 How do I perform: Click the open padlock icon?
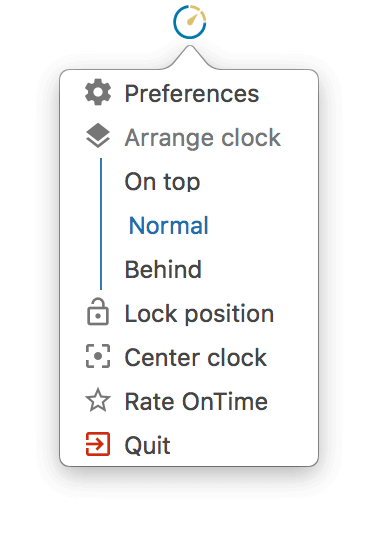98,312
